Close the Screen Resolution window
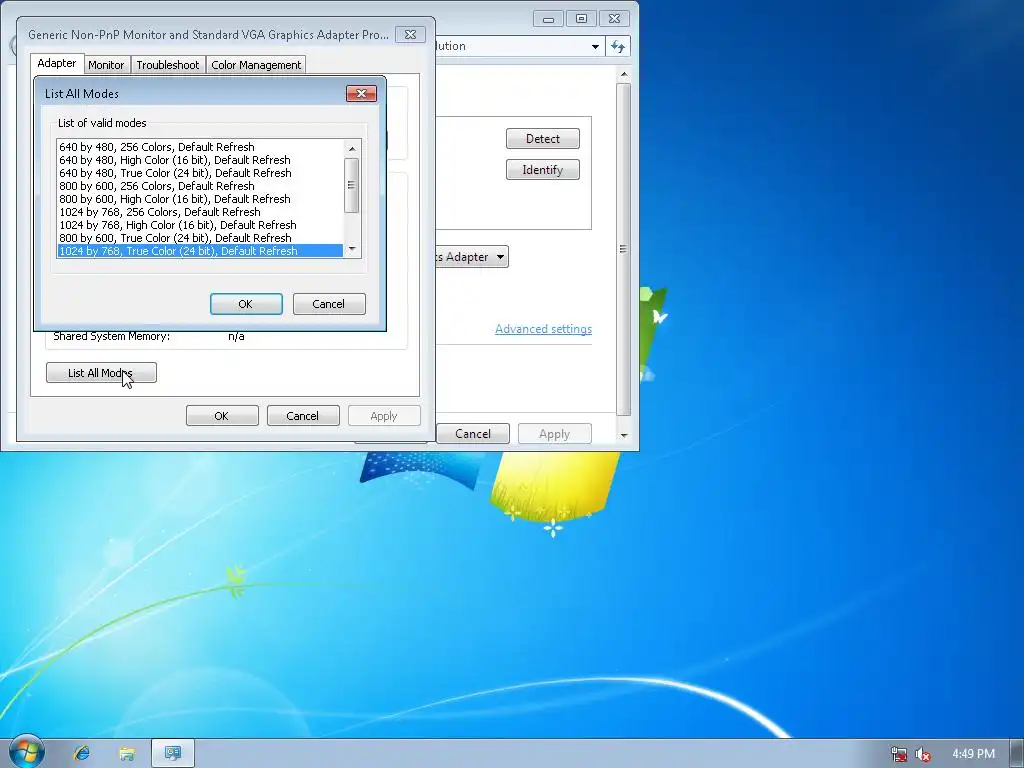The height and width of the screenshot is (768, 1024). 615,19
